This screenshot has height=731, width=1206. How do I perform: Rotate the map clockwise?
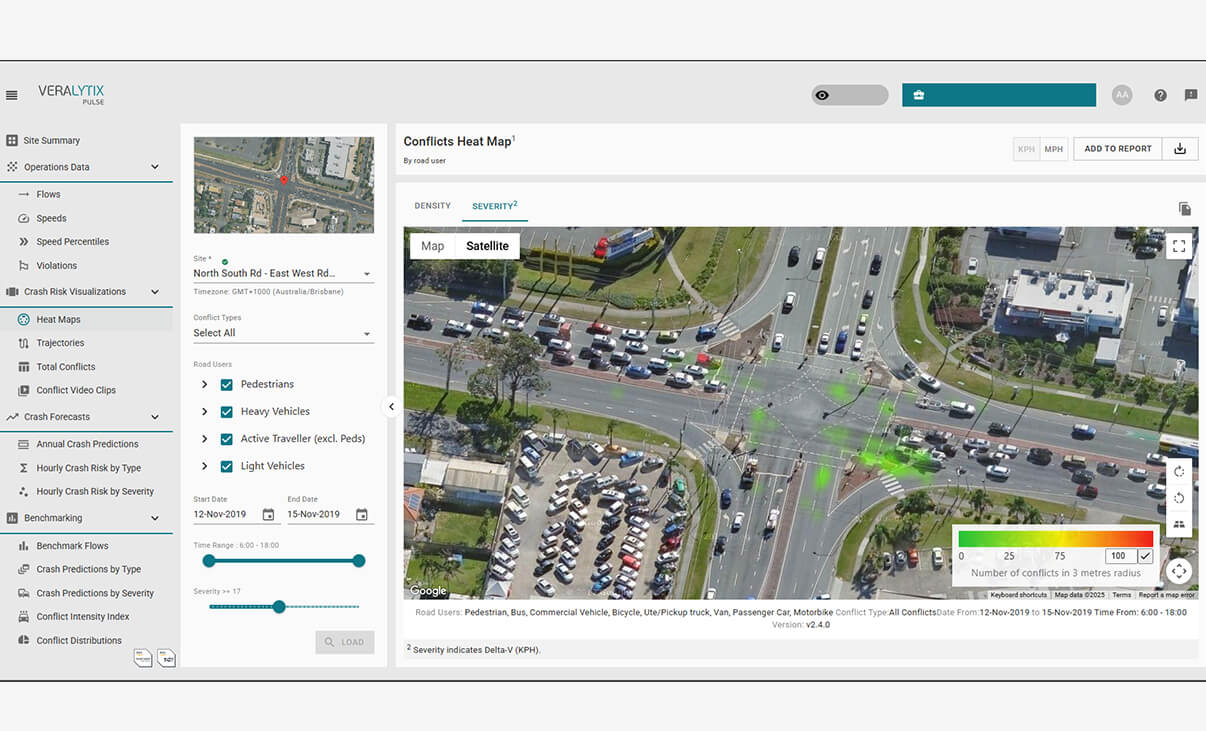click(1179, 472)
